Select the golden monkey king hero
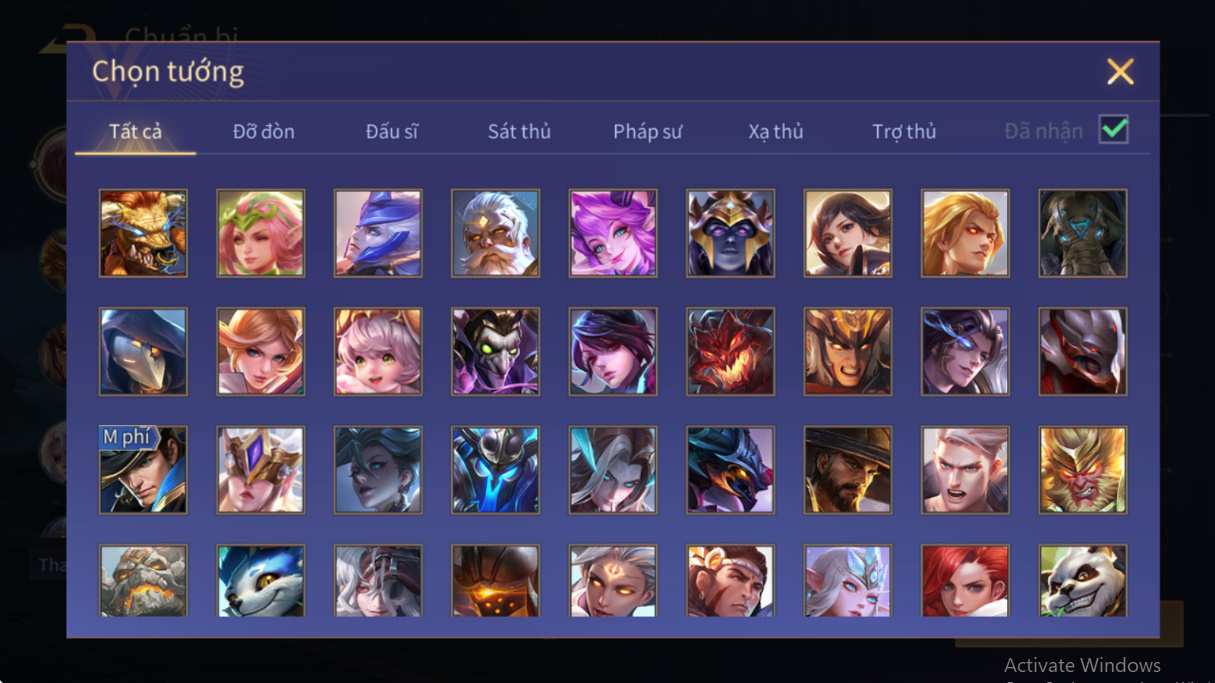 (1083, 470)
